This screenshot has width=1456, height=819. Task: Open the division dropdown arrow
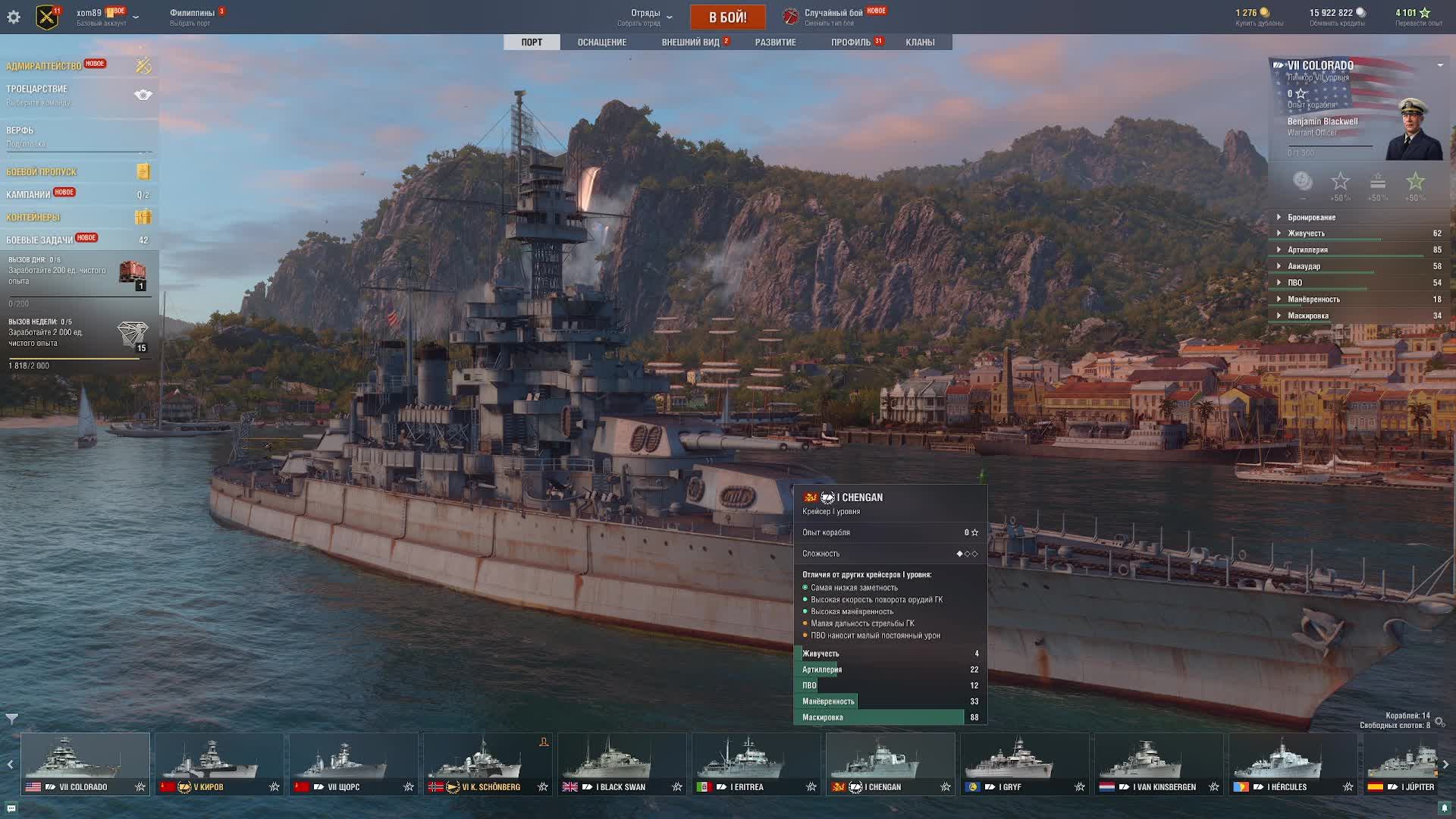click(x=669, y=17)
